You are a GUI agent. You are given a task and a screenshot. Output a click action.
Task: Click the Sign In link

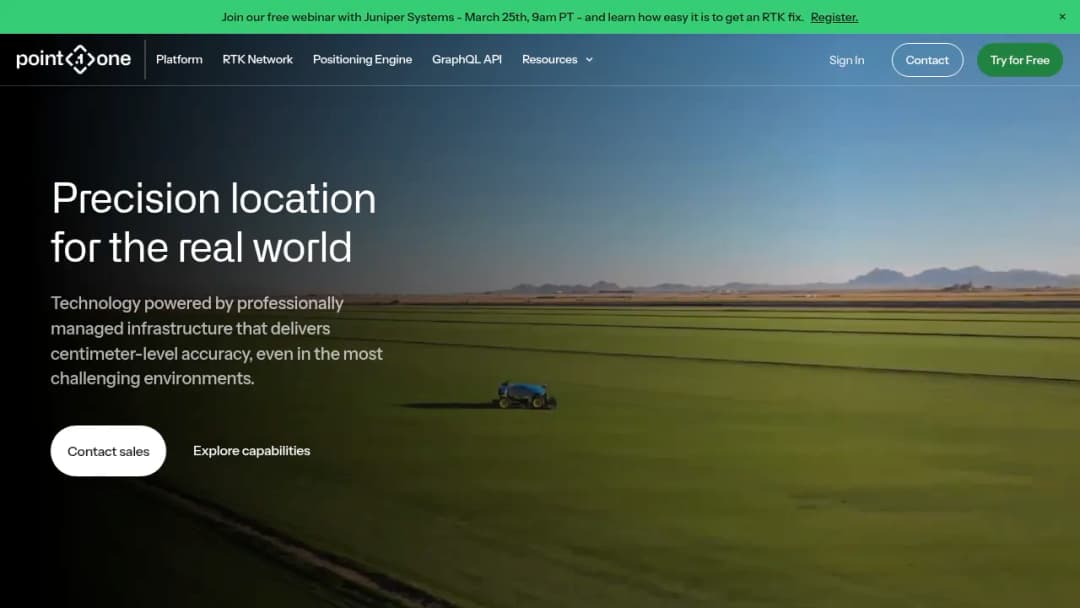[x=847, y=60]
